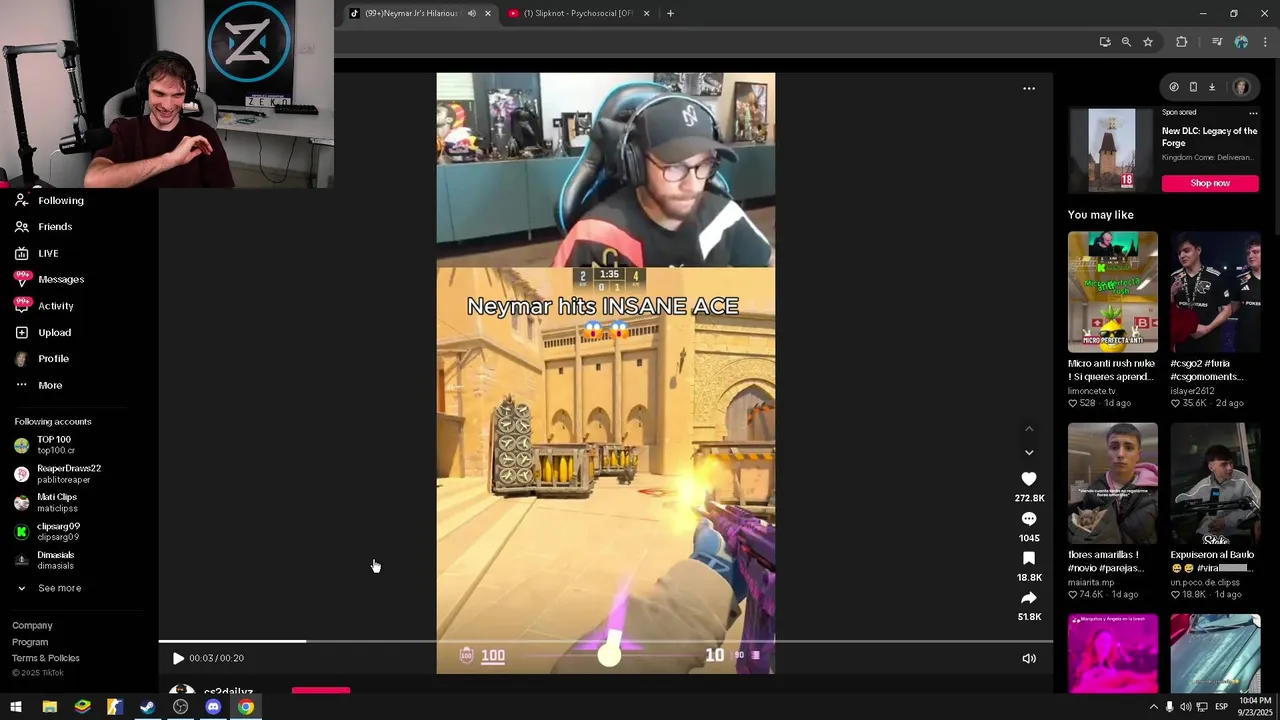Open video options three-dot menu
Image resolution: width=1280 pixels, height=720 pixels.
point(1029,88)
